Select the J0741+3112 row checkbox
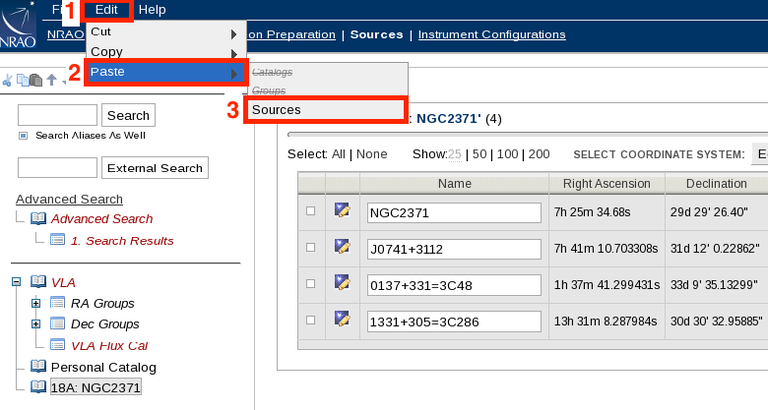The height and width of the screenshot is (410, 768). [310, 247]
